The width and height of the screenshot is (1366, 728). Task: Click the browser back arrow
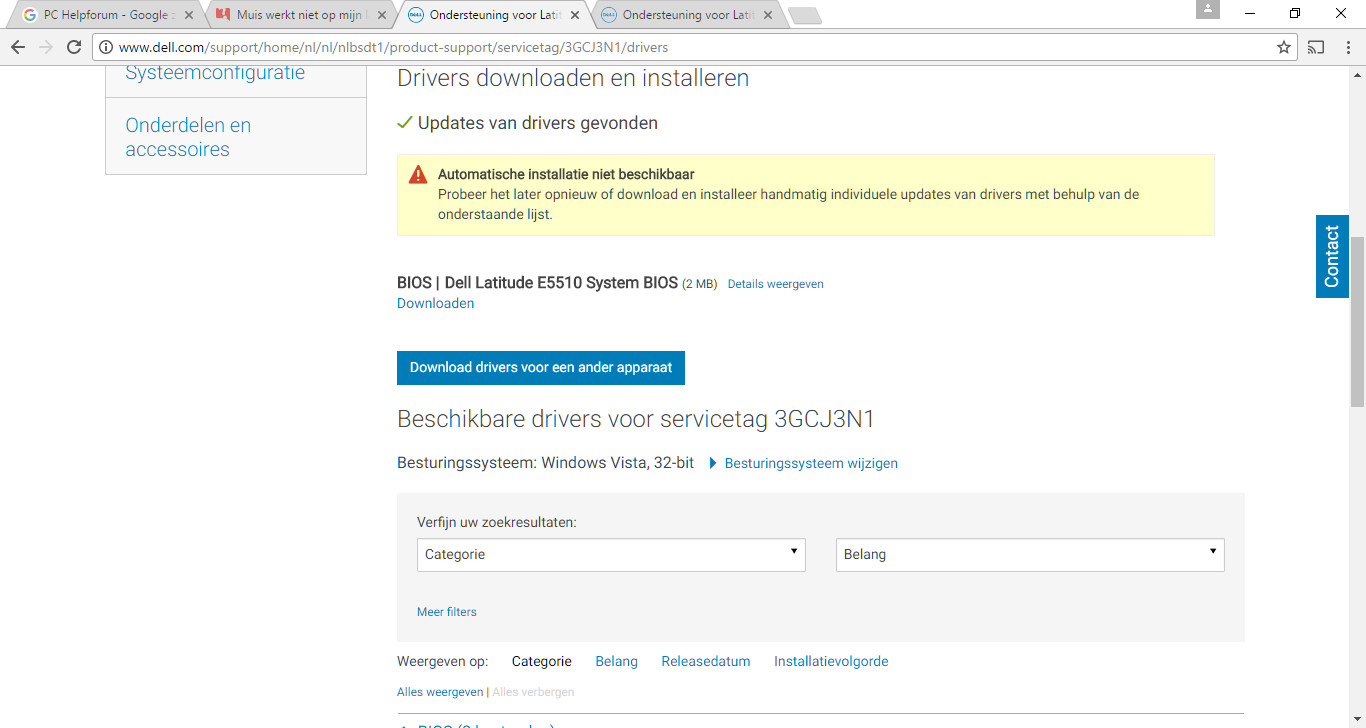tap(17, 47)
